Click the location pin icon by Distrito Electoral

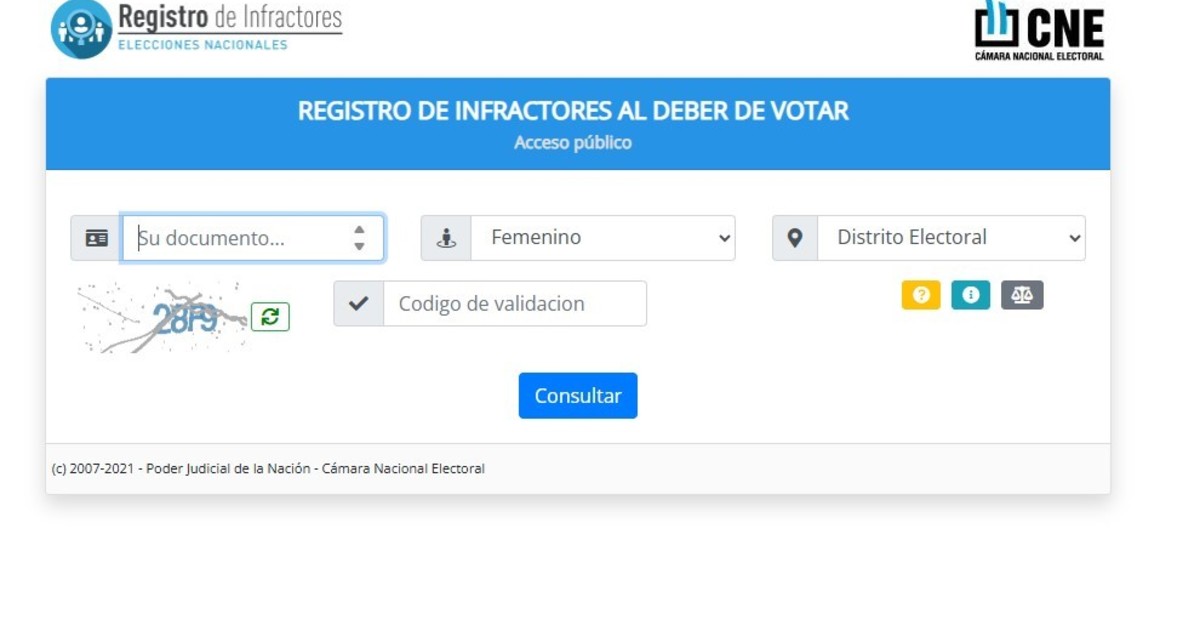[x=795, y=238]
